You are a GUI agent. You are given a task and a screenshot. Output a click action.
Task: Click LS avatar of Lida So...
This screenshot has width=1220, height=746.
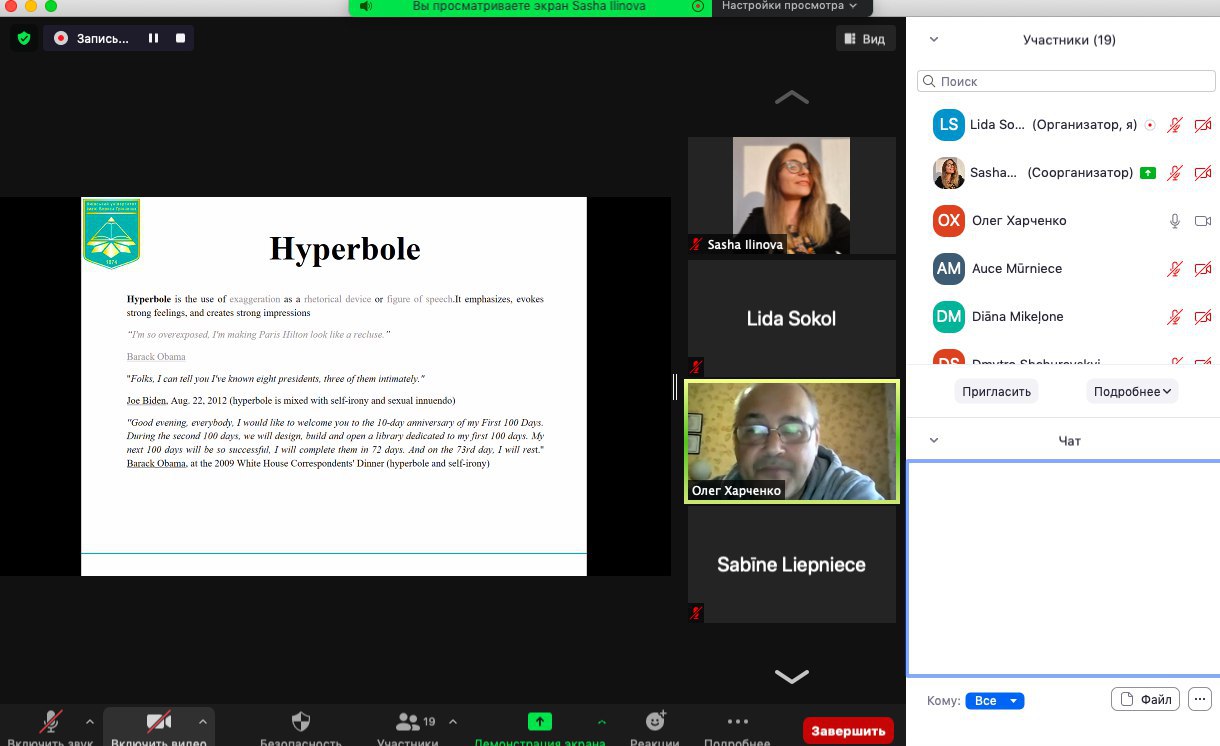(x=949, y=125)
